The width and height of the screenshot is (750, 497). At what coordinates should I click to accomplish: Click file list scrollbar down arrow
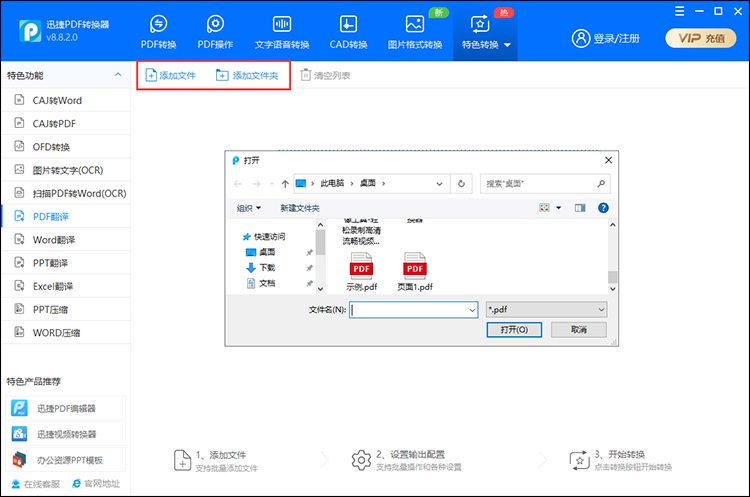click(x=612, y=289)
